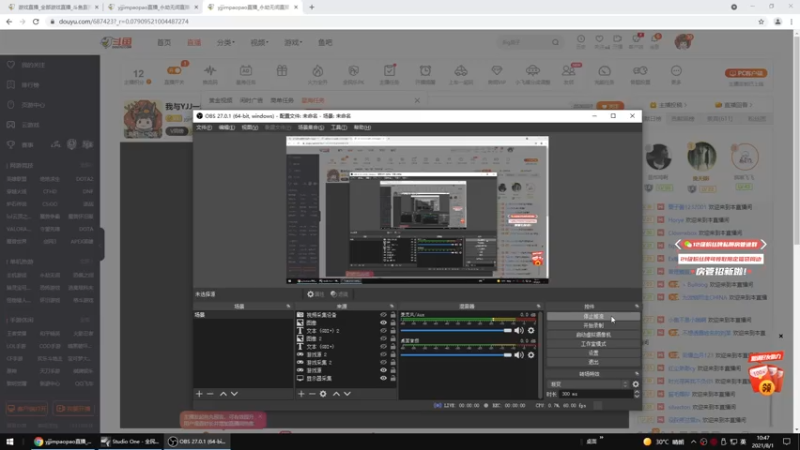Expand the 直播回看 chevron link
Screen dimensions: 800x450
[x=734, y=105]
